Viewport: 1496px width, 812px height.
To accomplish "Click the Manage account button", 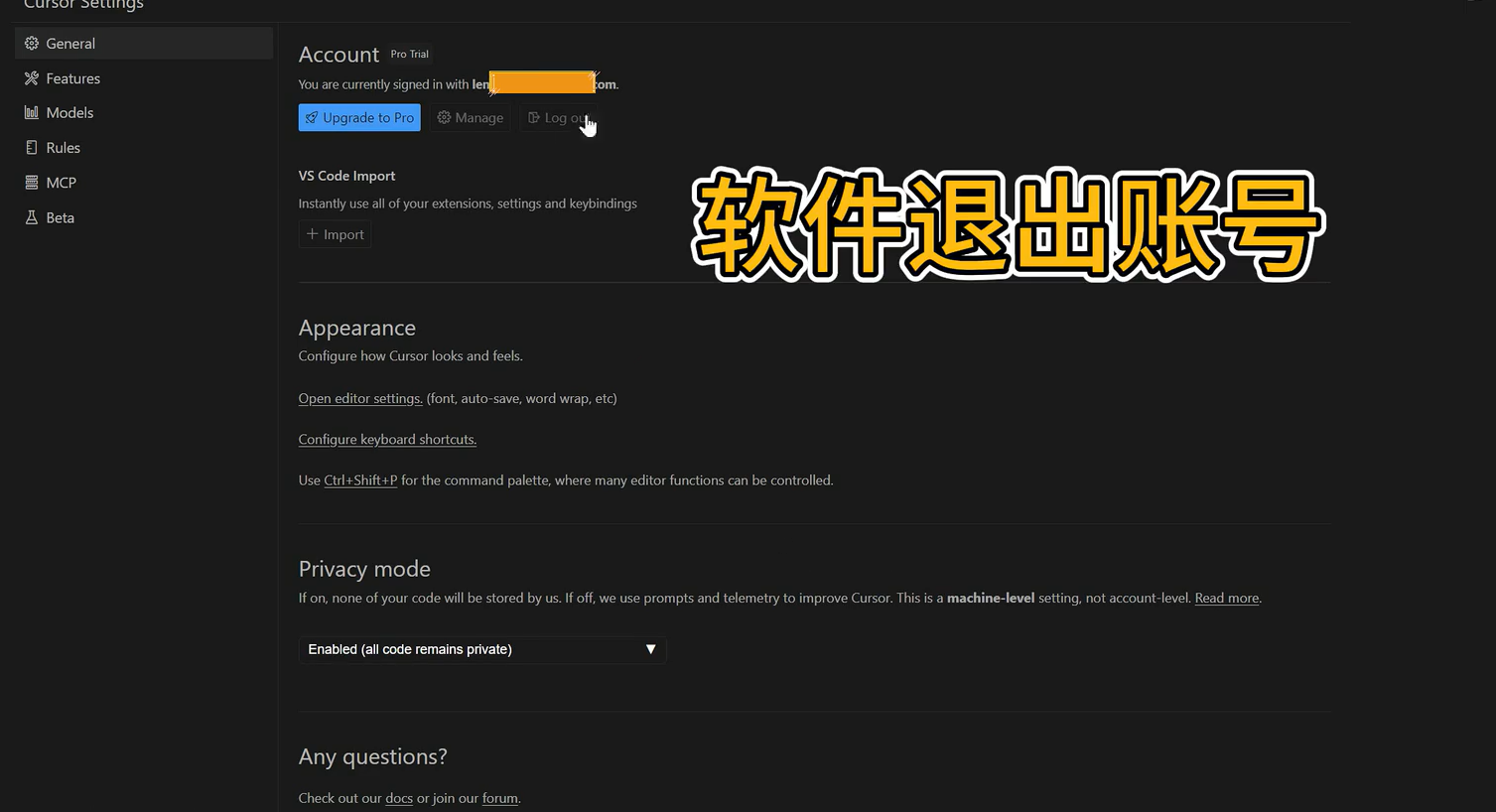I will click(x=471, y=118).
